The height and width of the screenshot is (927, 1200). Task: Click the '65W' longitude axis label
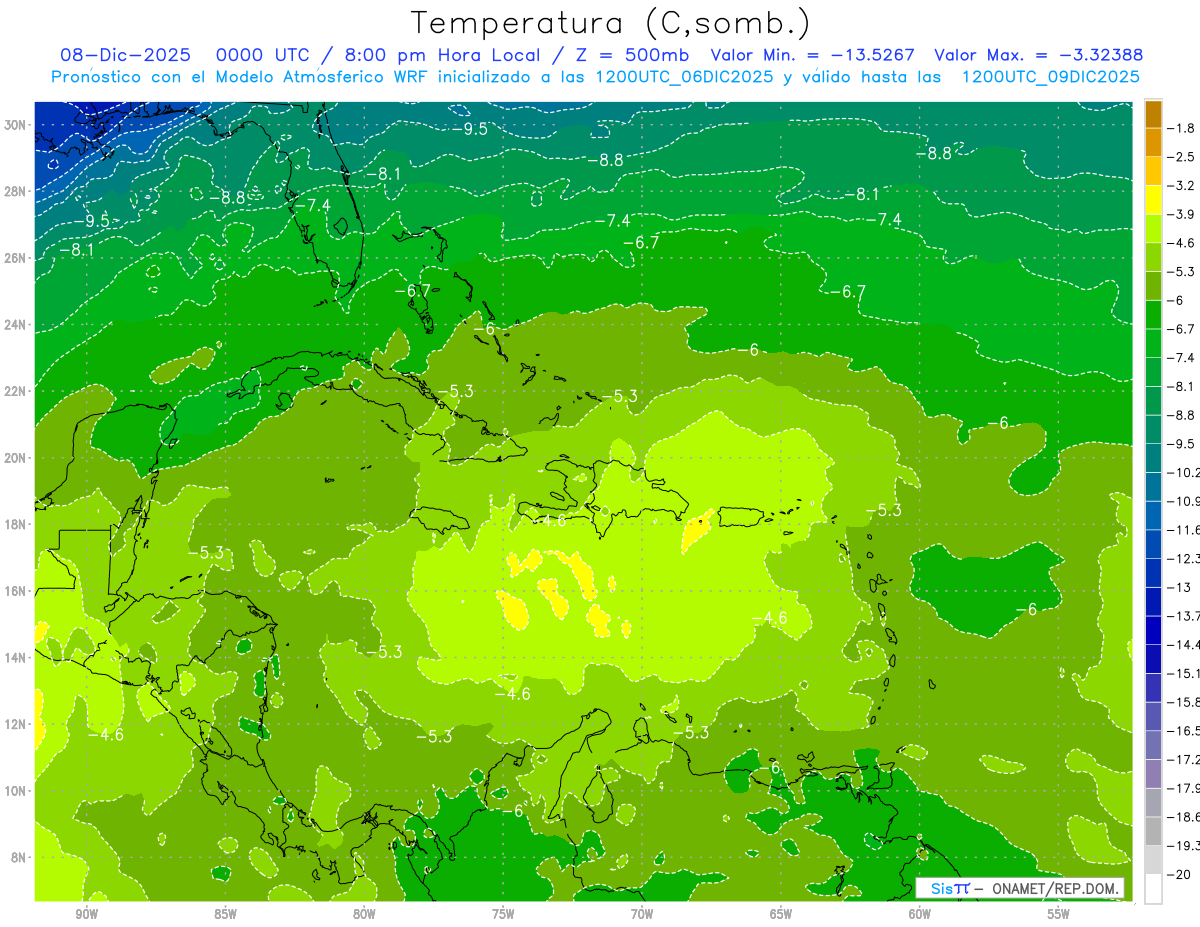tap(781, 914)
